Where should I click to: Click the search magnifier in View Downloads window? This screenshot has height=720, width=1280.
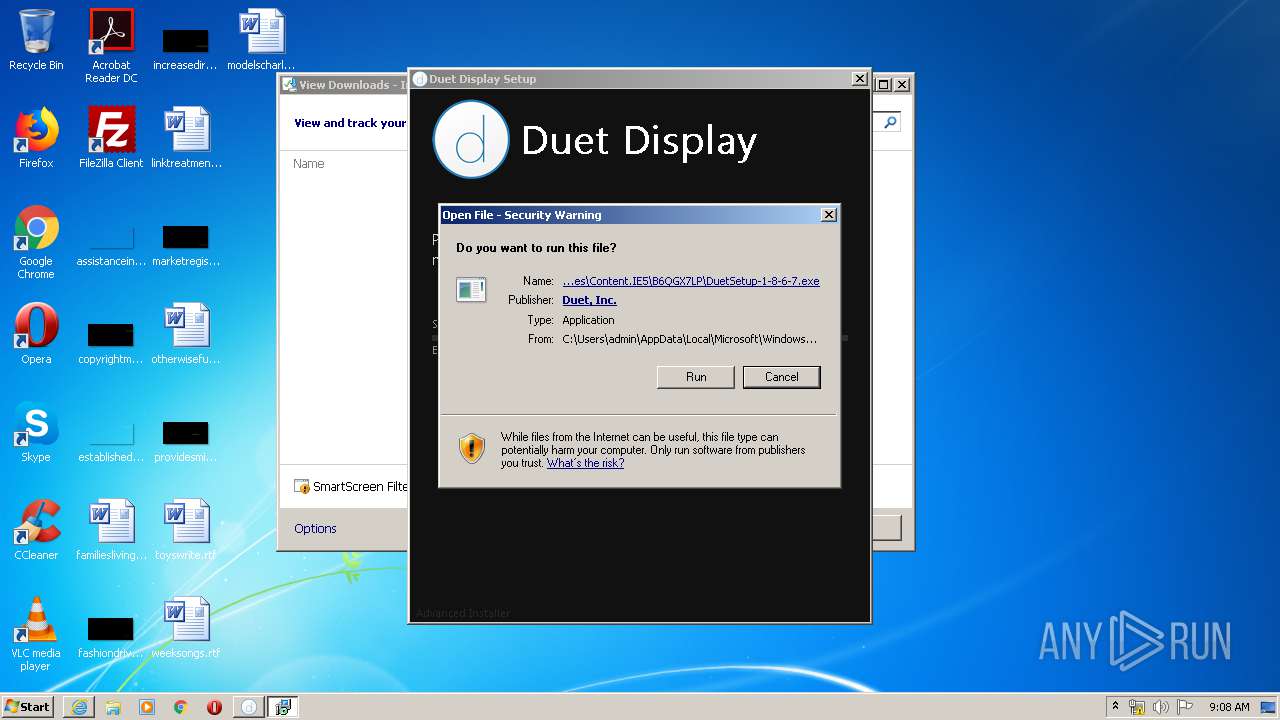coord(890,122)
